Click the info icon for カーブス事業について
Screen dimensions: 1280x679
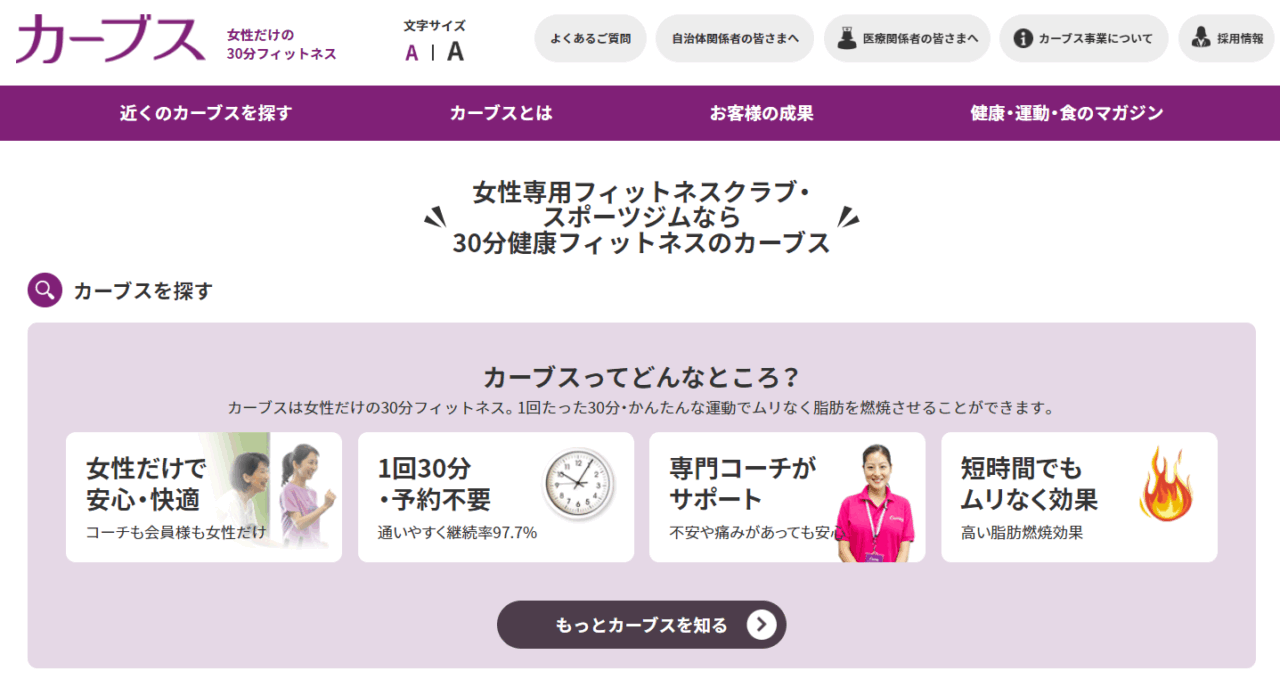[x=1022, y=39]
